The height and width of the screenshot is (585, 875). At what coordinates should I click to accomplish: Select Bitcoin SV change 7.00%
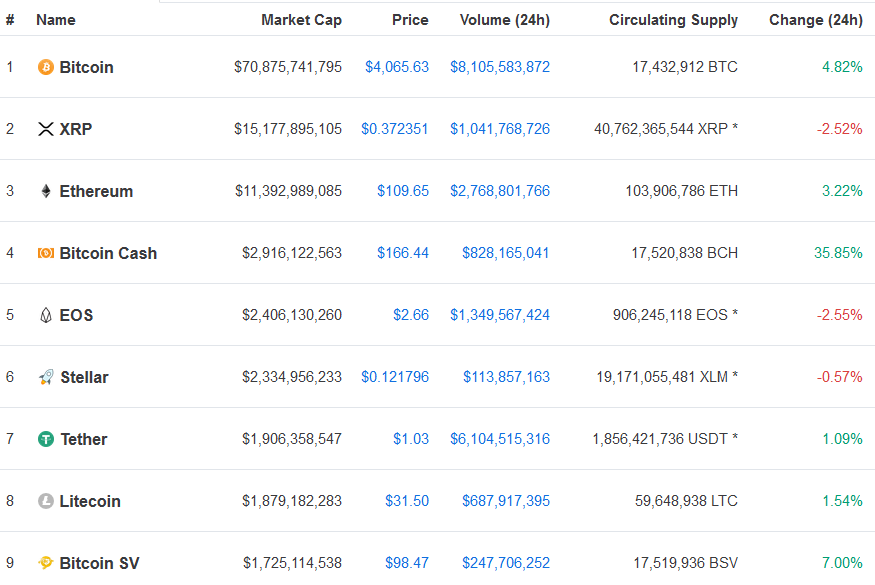[x=842, y=563]
